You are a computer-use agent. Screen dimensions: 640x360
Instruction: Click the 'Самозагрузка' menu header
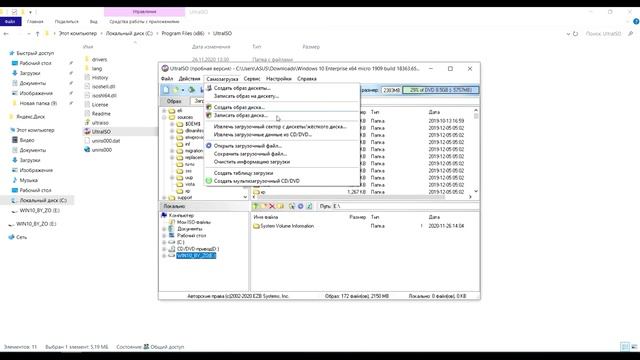tap(222, 79)
